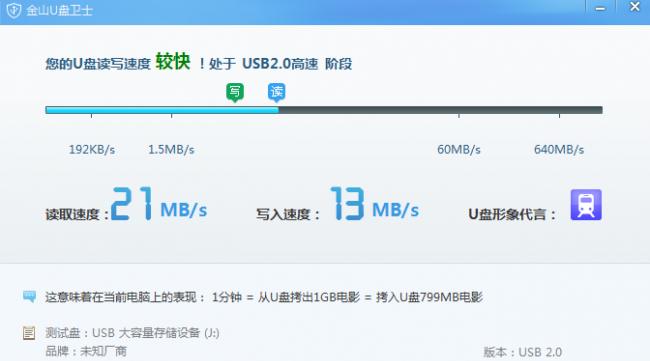This screenshot has height=361, width=650.
Task: Click the 金山U盘卫士 title text
Action: pos(59,10)
